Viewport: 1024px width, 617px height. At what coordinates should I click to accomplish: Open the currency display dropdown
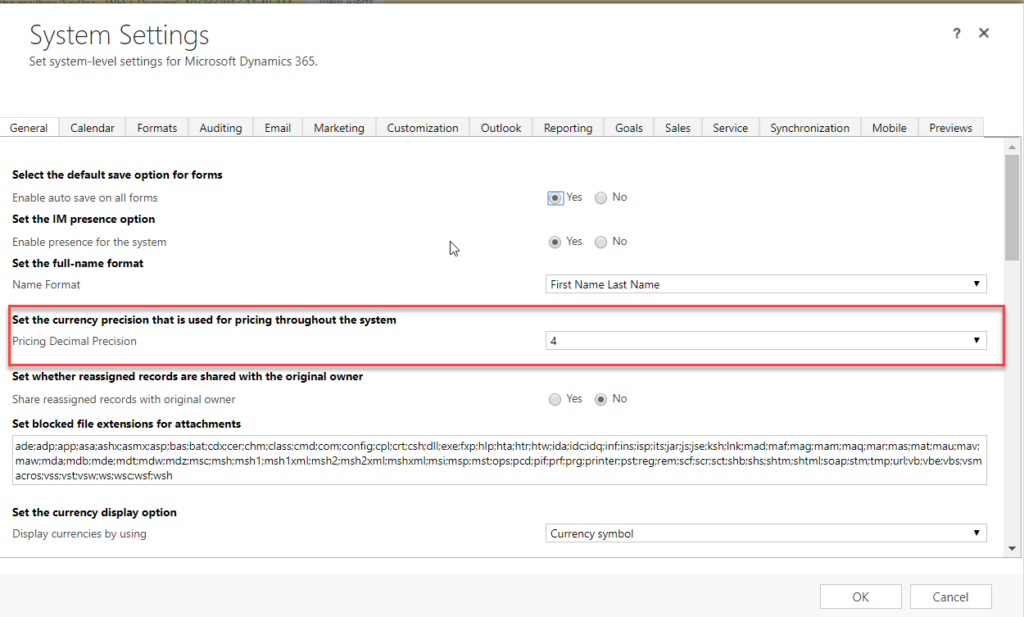[766, 534]
